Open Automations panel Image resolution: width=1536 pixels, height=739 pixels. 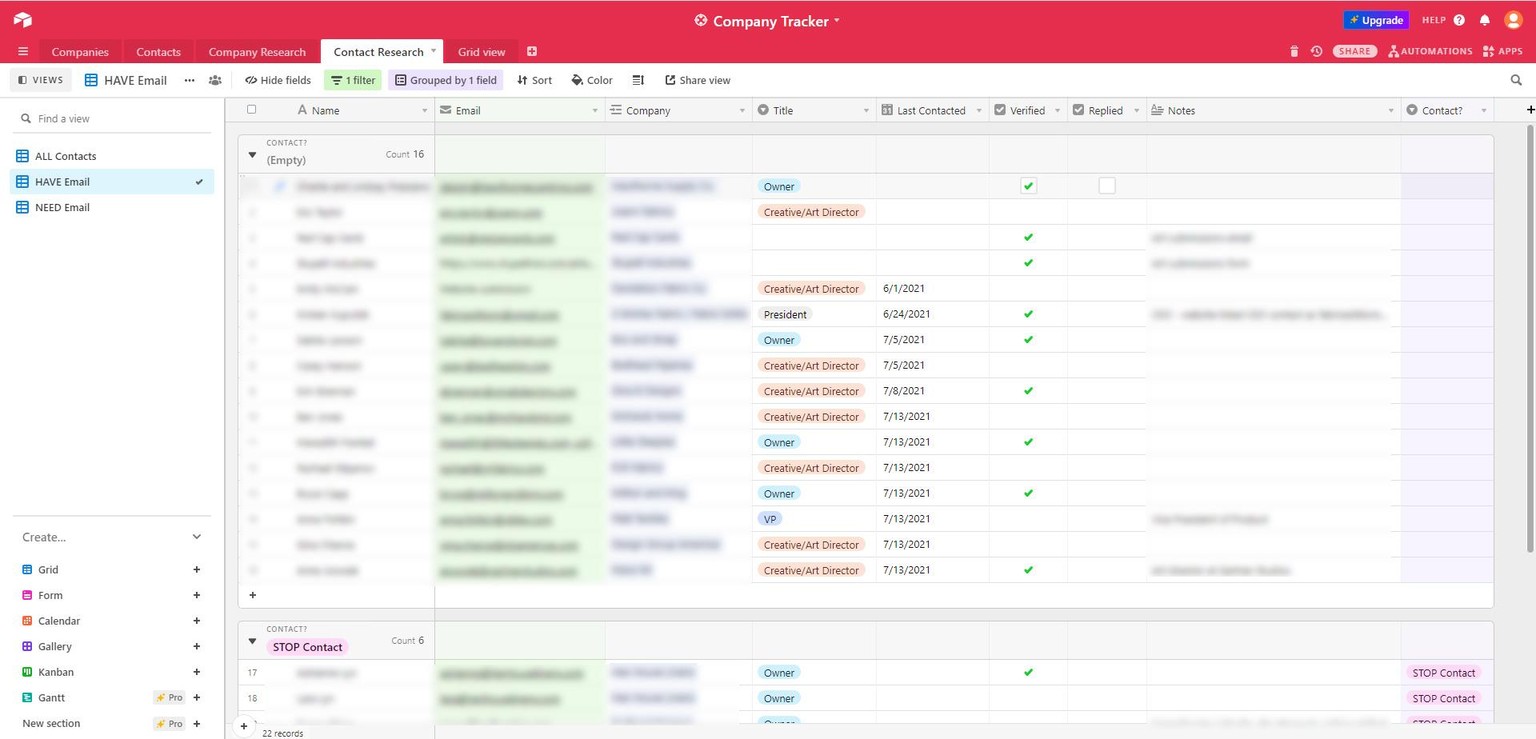(x=1430, y=51)
